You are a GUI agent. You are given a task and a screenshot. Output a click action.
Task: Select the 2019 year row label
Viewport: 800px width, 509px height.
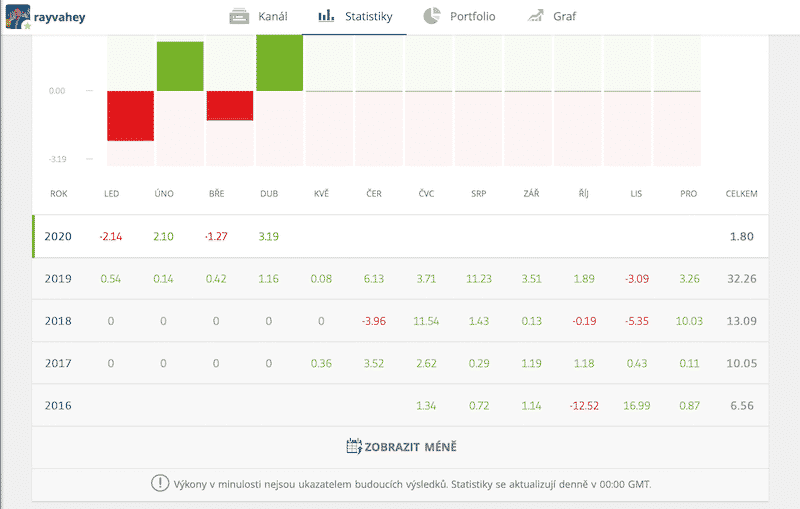point(58,278)
